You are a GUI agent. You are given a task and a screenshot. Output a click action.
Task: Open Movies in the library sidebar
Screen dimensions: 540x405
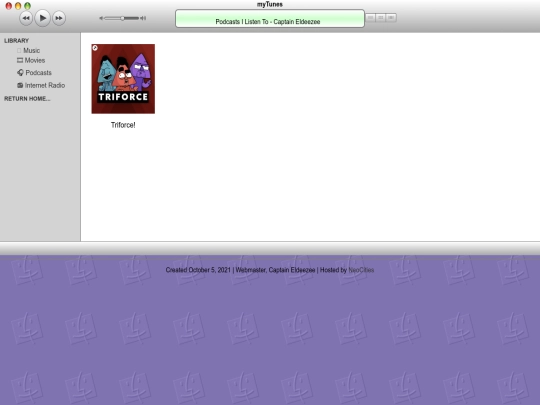[x=34, y=60]
